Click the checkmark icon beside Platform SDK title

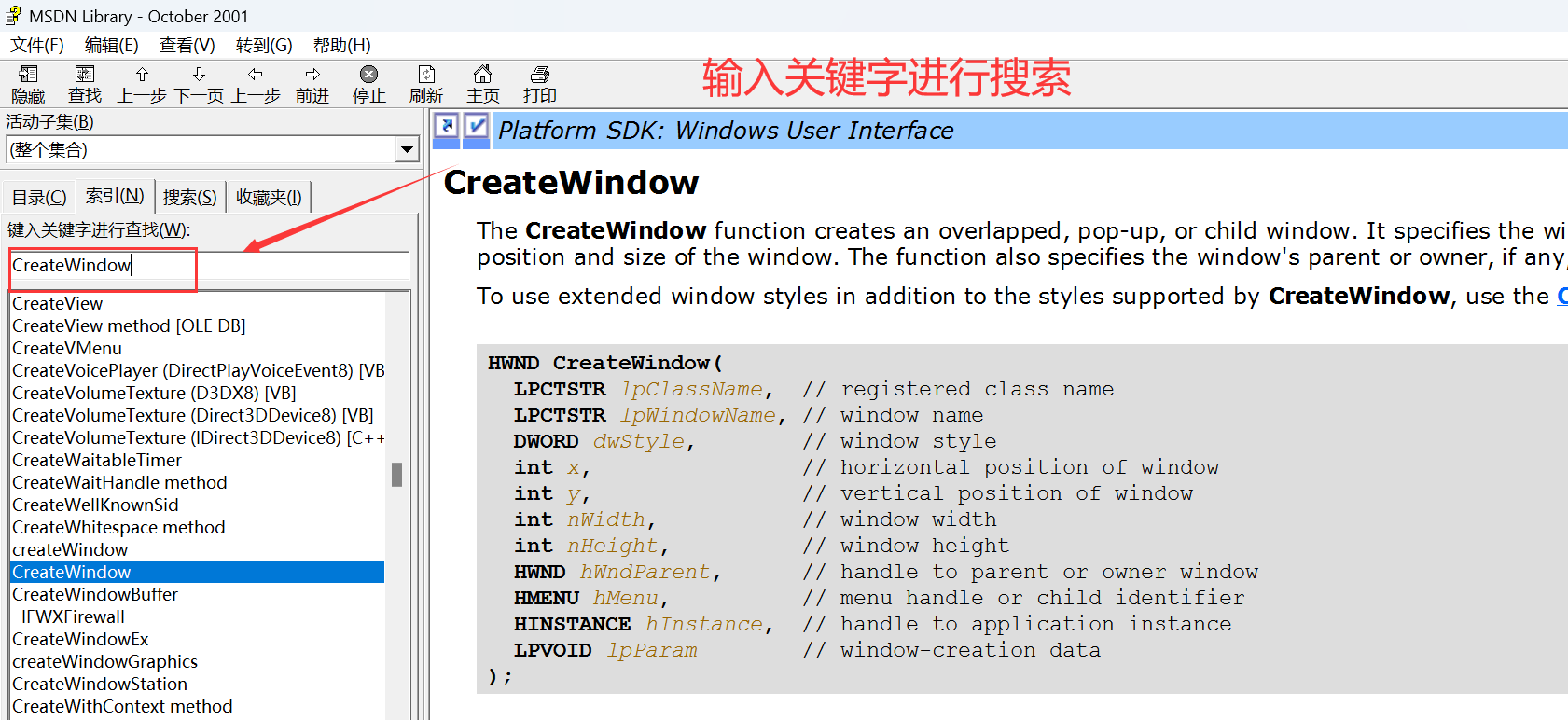[x=476, y=125]
